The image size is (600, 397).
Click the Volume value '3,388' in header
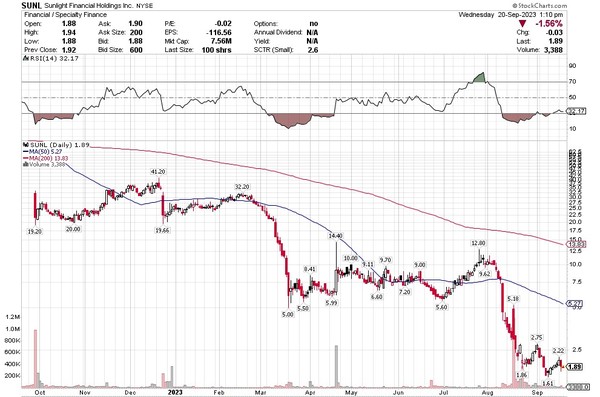click(x=553, y=50)
